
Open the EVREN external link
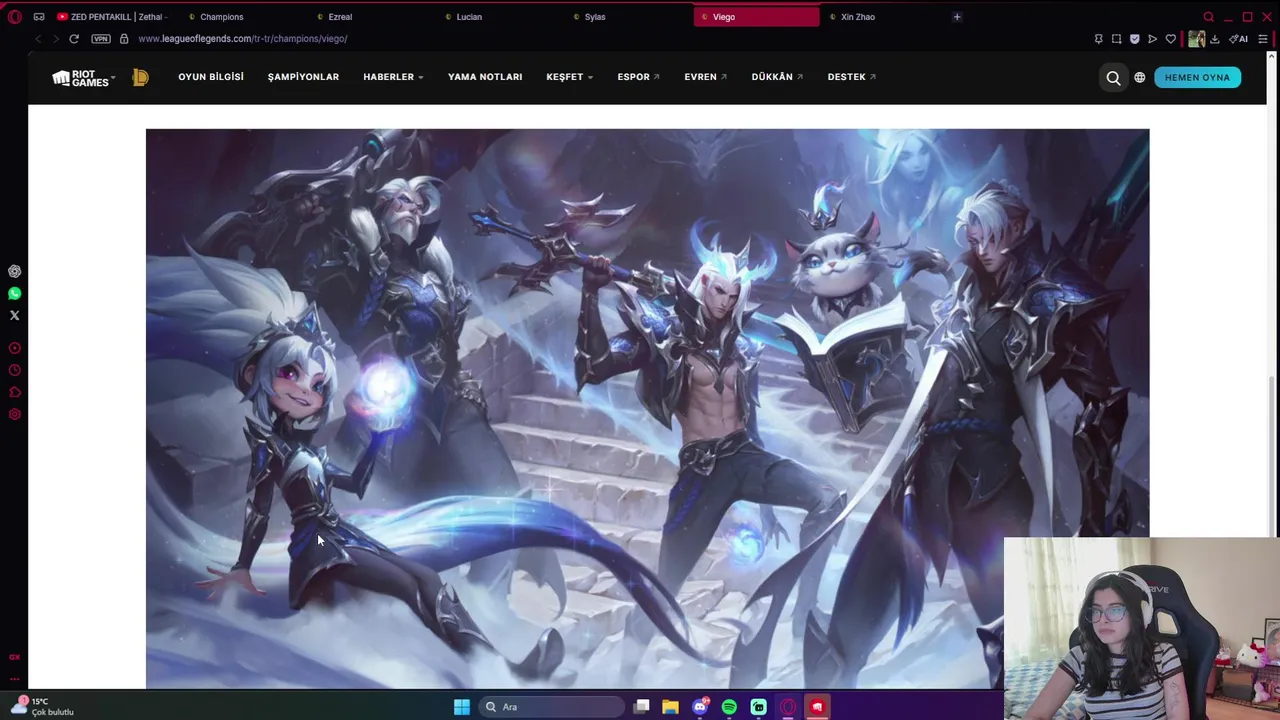(x=705, y=77)
